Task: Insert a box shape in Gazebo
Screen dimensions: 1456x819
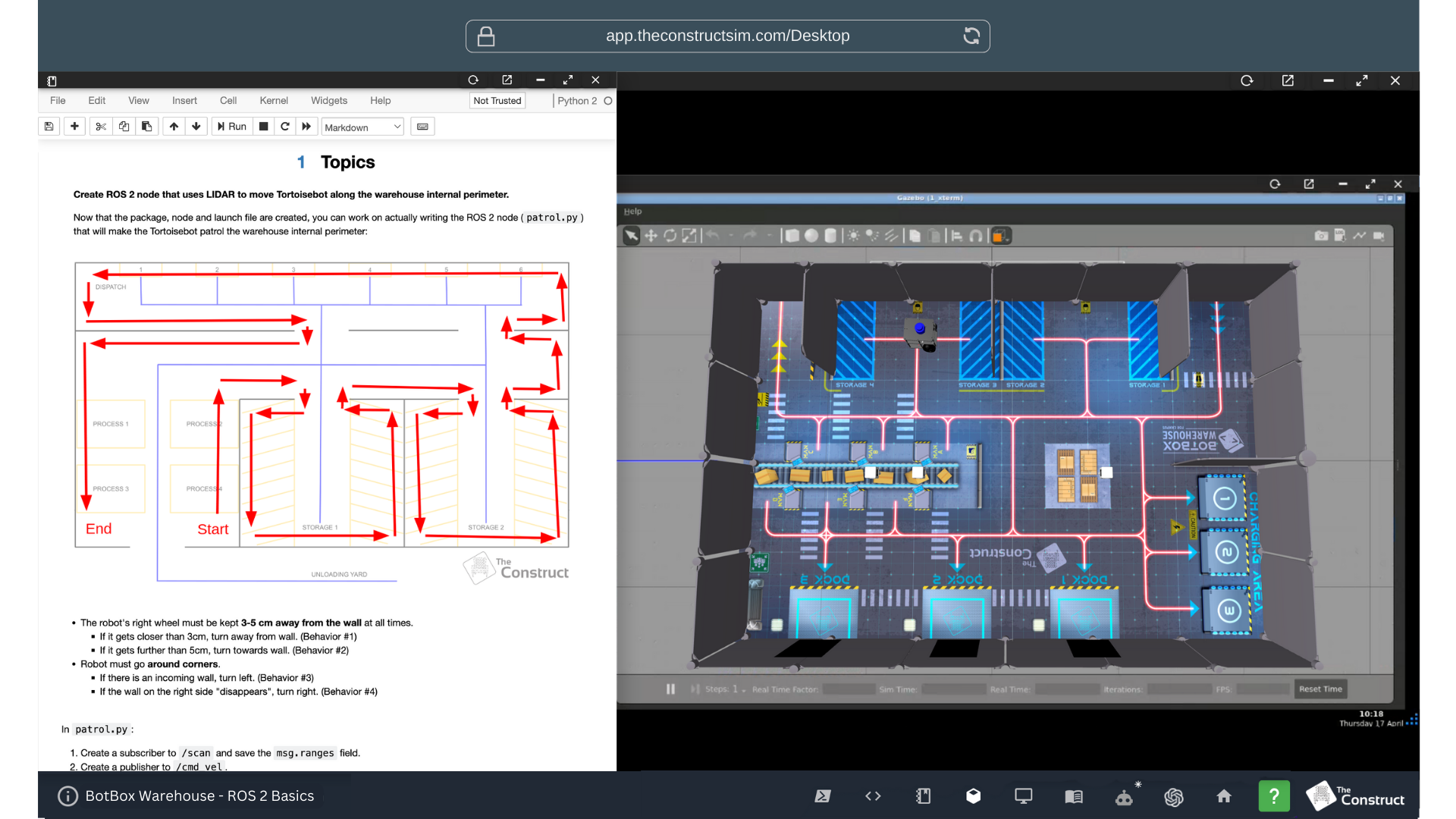Action: pos(792,236)
